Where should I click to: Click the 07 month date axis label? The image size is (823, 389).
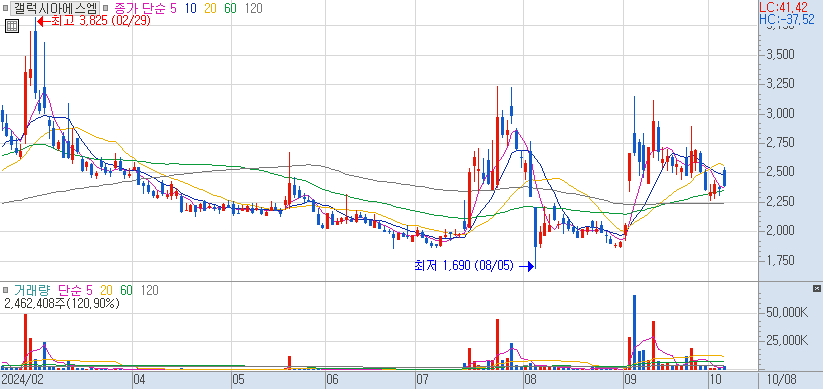point(422,379)
